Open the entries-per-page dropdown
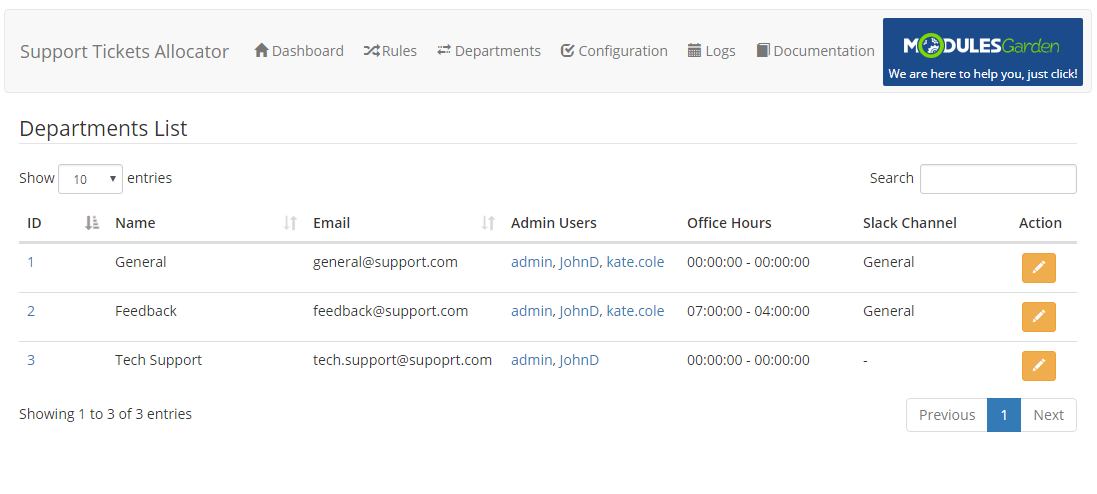 pos(90,179)
